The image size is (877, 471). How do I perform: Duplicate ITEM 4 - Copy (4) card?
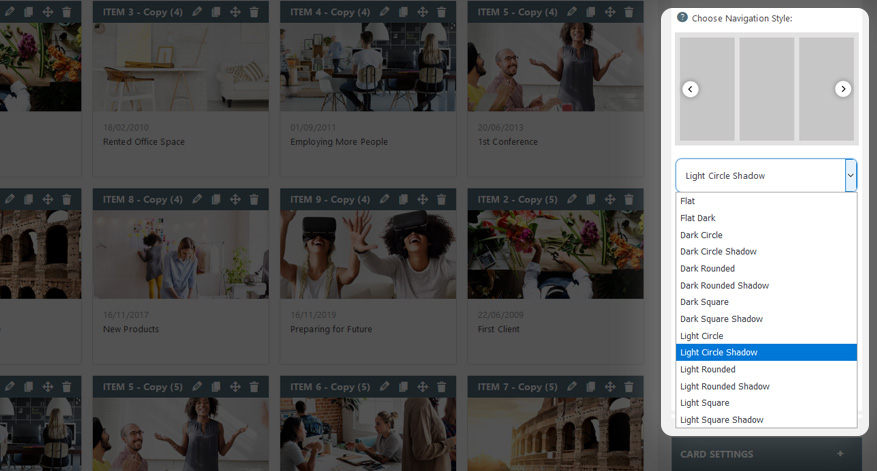(403, 11)
